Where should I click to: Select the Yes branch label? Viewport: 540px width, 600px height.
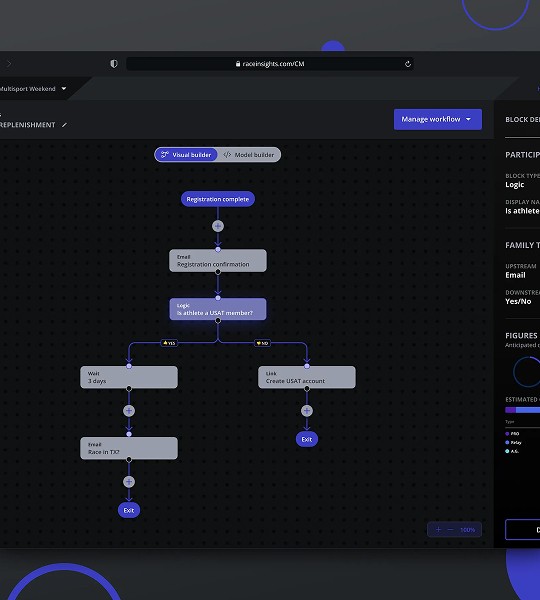(x=169, y=343)
